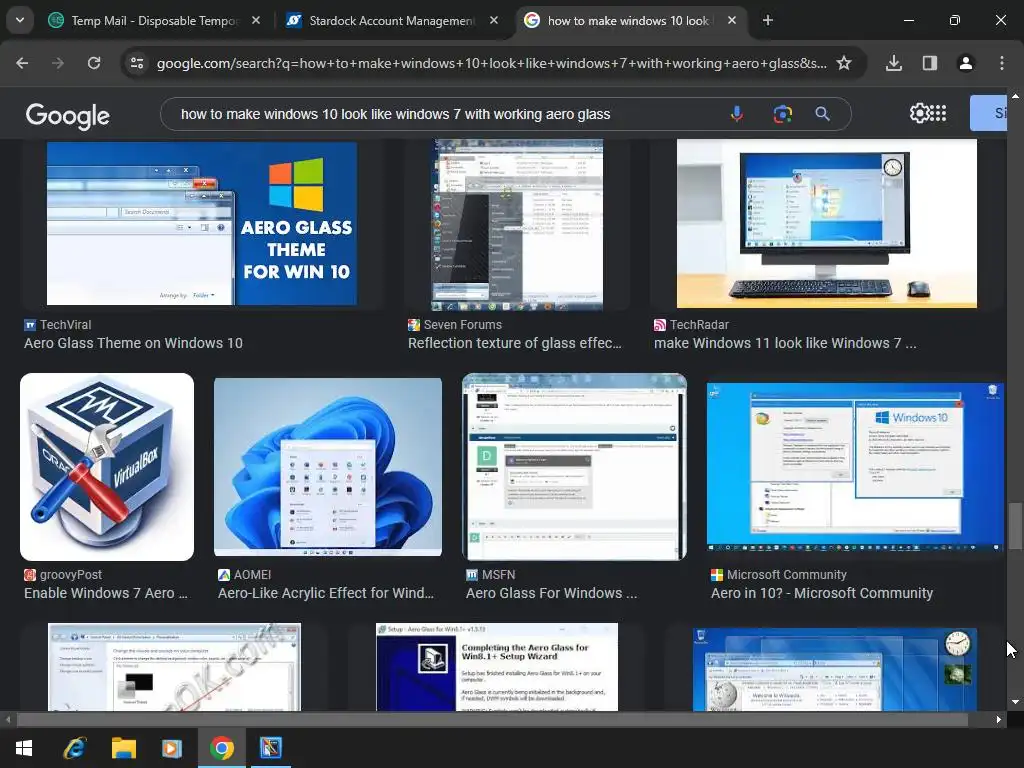The width and height of the screenshot is (1024, 768).
Task: Click the Microsoft Community source favicon
Action: pyautogui.click(x=716, y=575)
